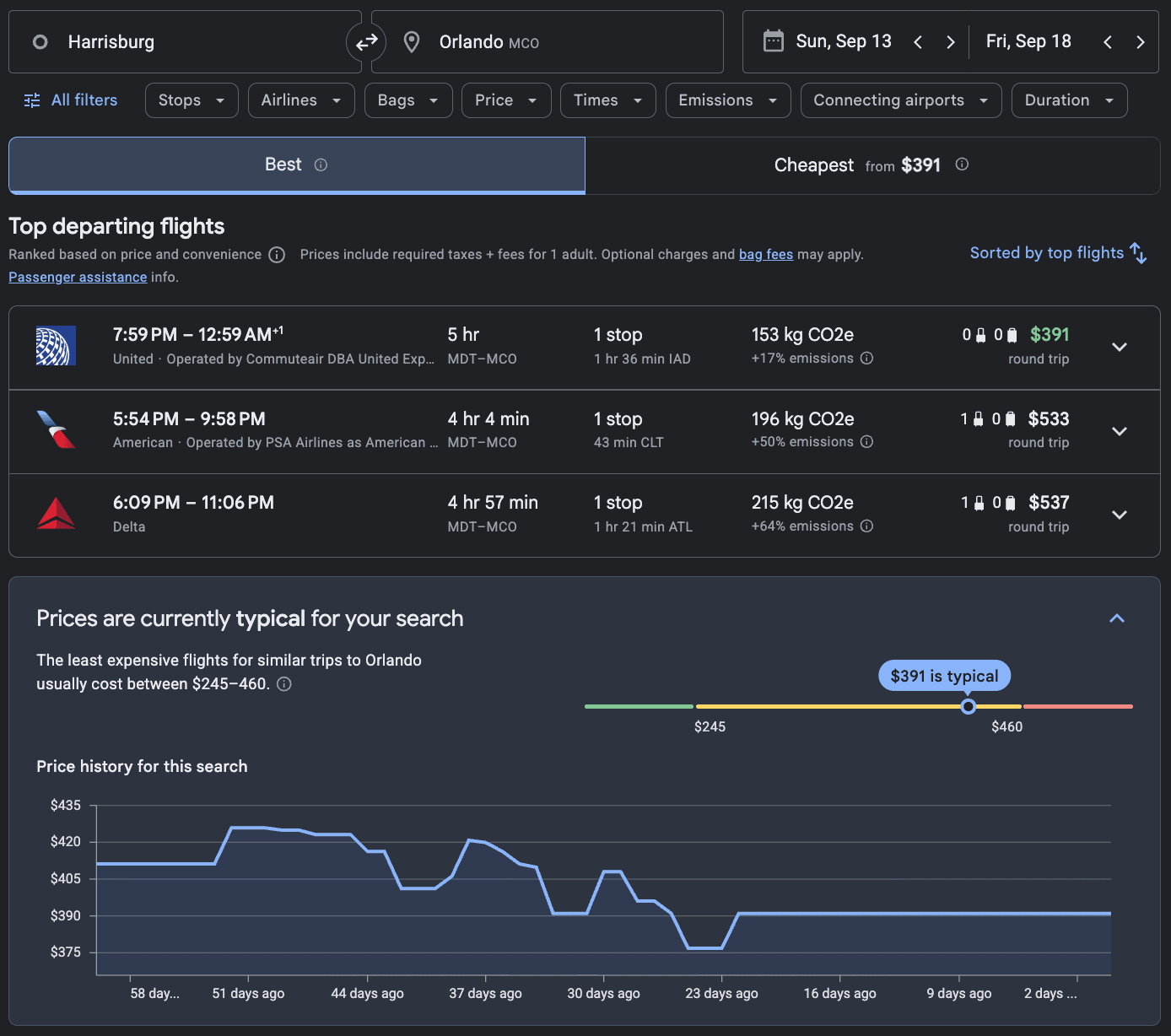Collapse the price insights panel

(1117, 618)
